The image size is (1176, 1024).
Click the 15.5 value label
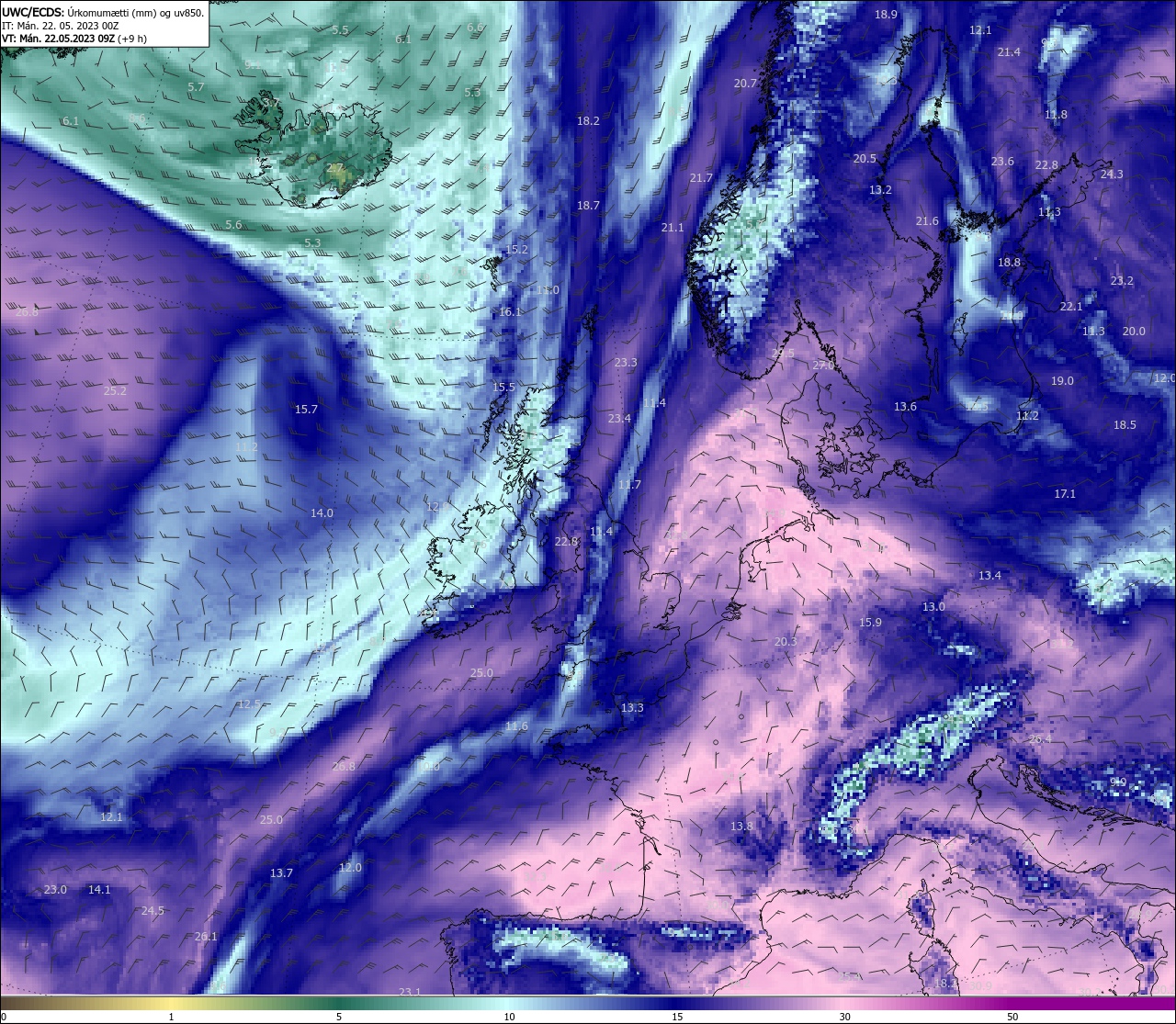503,388
